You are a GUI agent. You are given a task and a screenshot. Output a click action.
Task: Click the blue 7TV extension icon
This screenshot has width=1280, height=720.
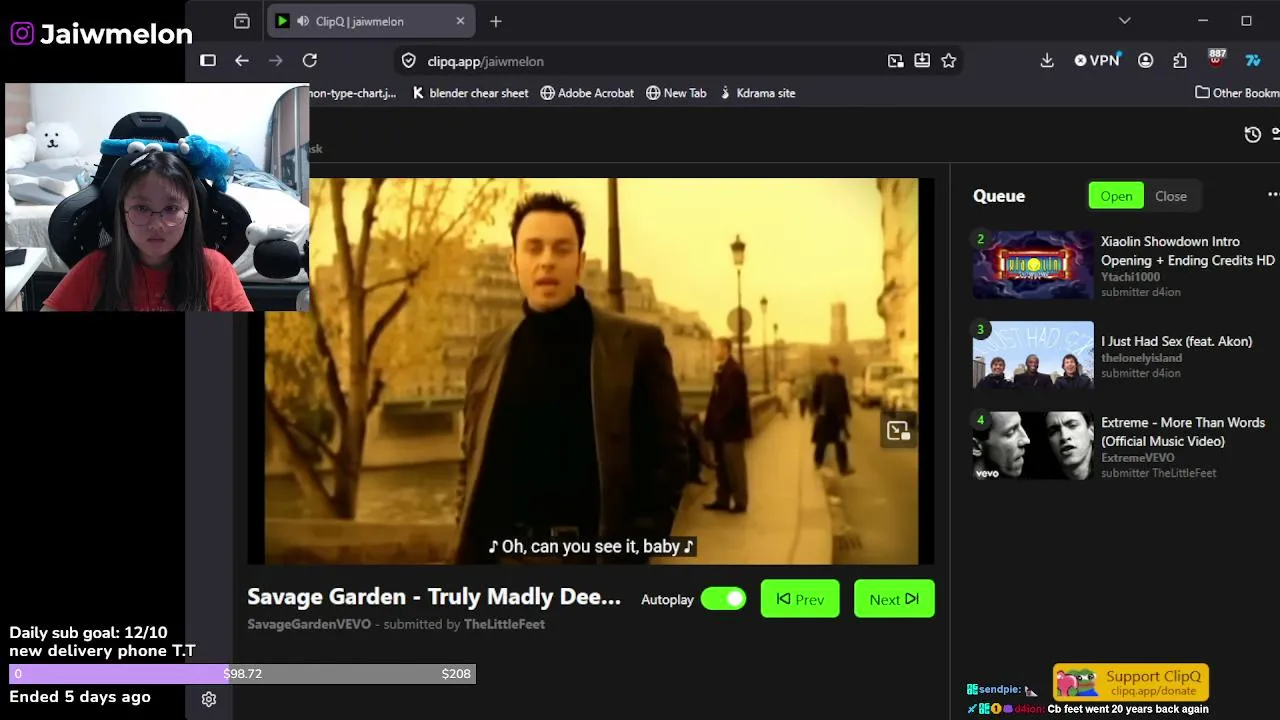pos(1252,61)
